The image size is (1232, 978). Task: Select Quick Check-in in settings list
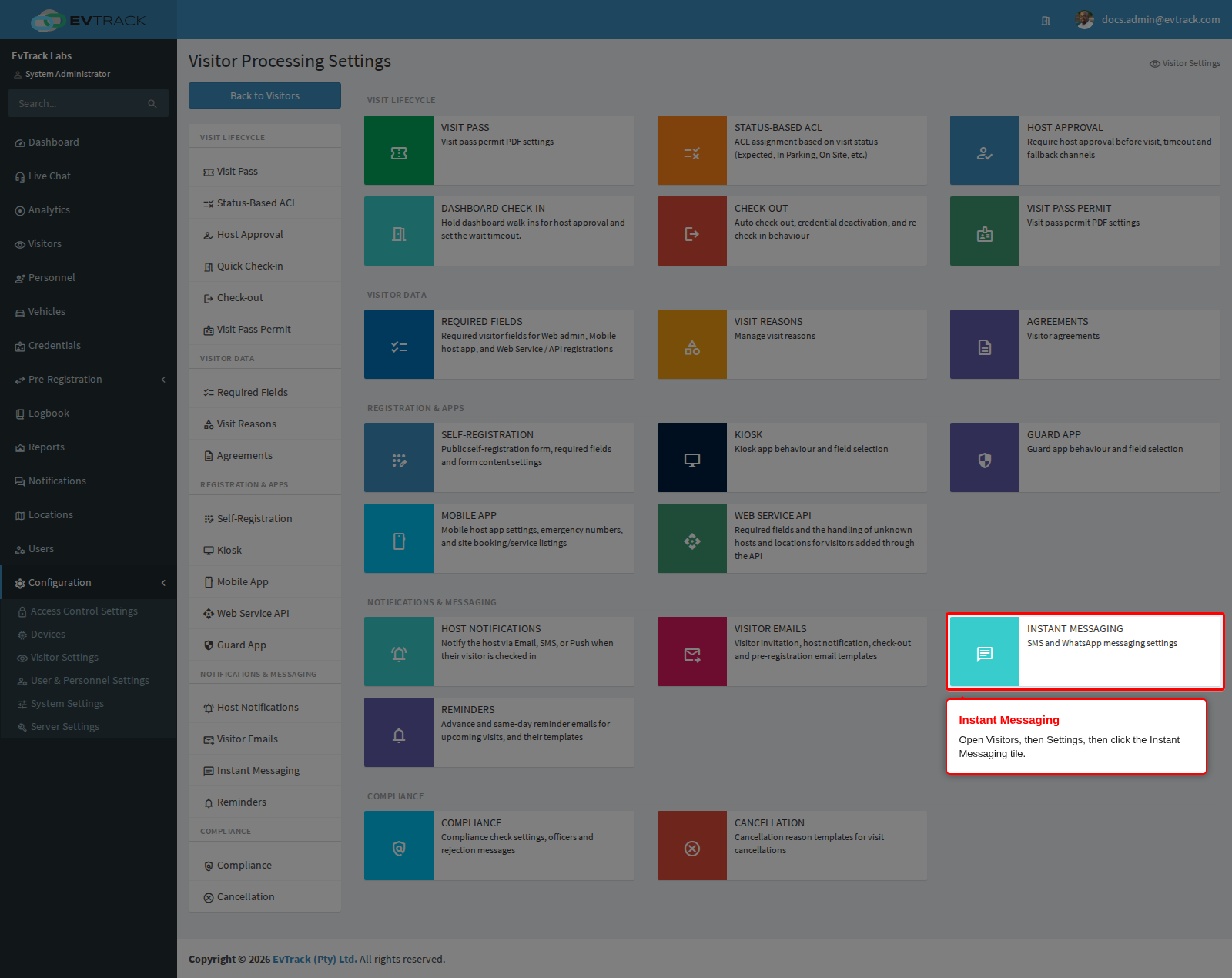tap(265, 266)
